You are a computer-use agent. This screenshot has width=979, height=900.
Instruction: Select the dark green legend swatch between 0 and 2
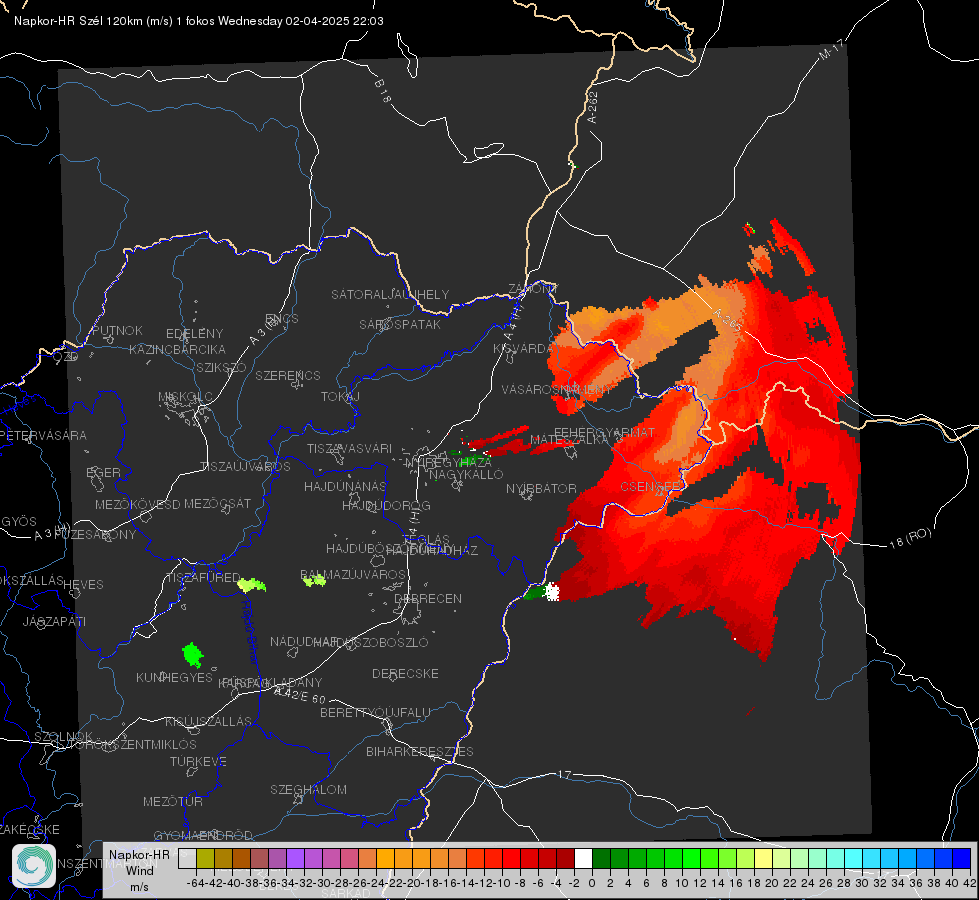(601, 859)
